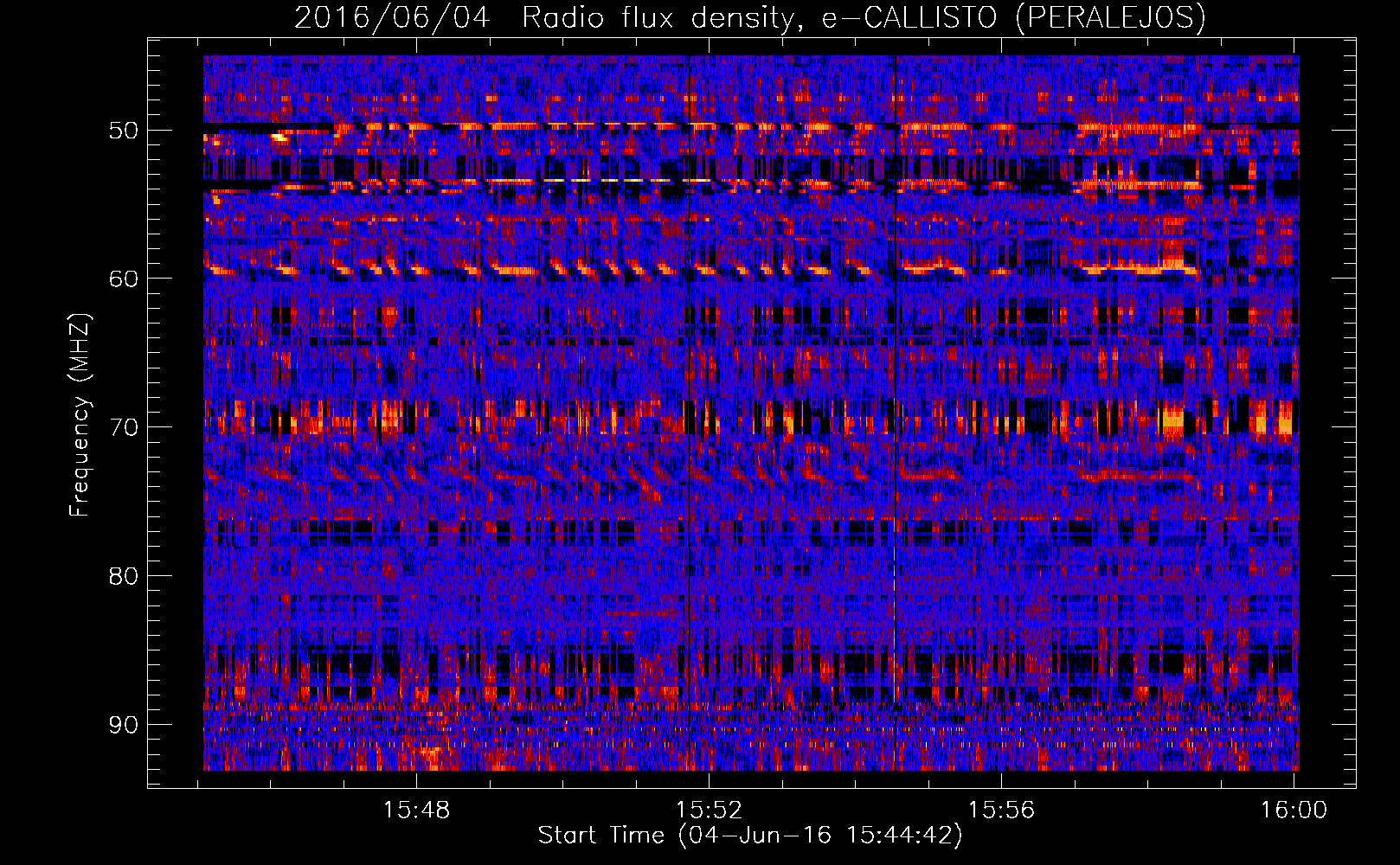1400x865 pixels.
Task: Click the 15:48 time tick label
Action: (417, 810)
